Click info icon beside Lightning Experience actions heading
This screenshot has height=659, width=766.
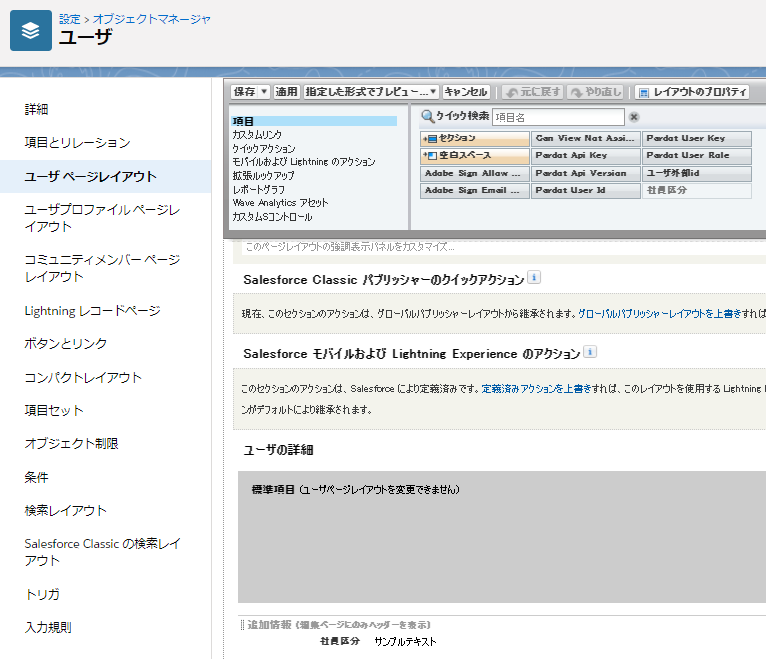pyautogui.click(x=590, y=352)
